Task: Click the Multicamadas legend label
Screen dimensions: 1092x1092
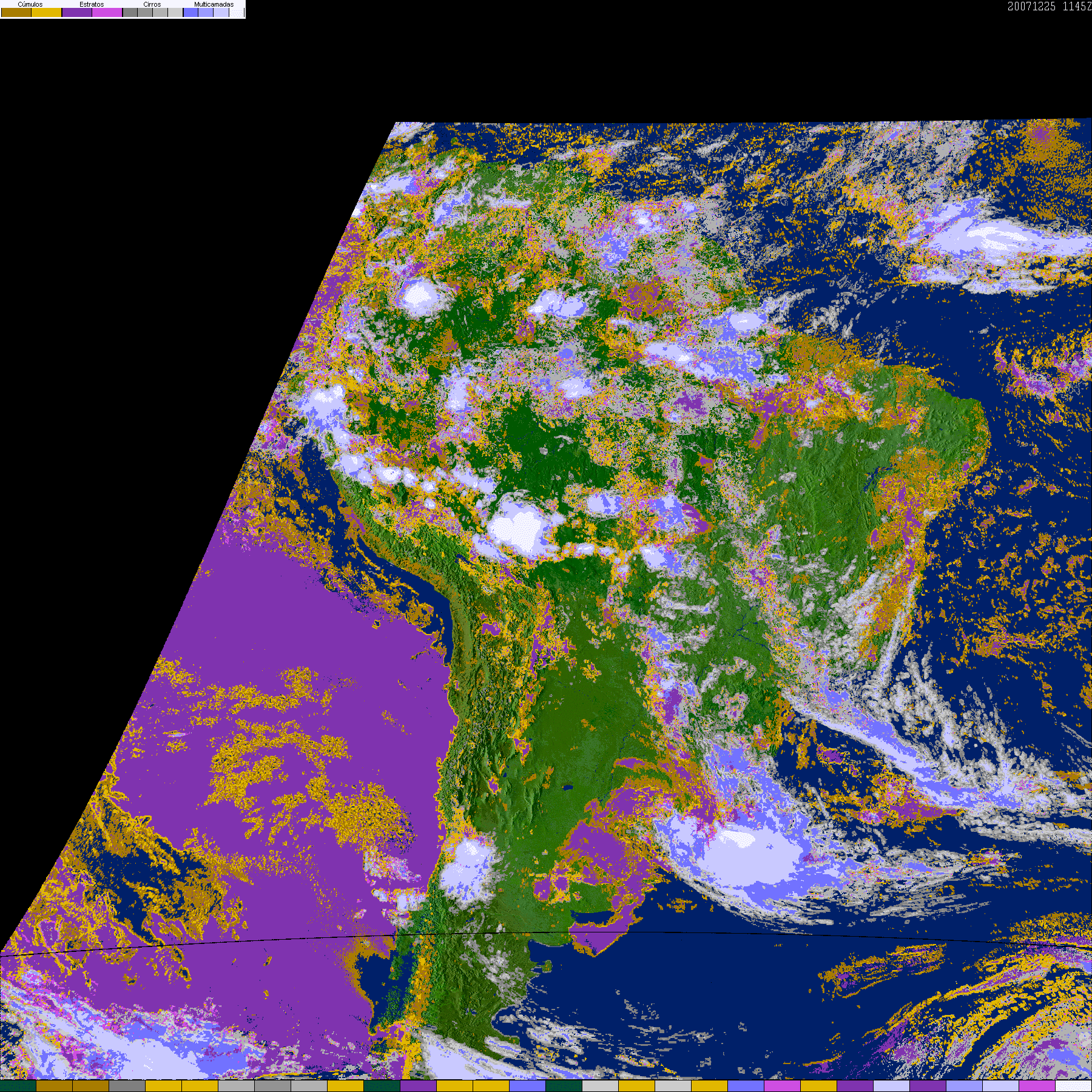Action: point(214,4)
